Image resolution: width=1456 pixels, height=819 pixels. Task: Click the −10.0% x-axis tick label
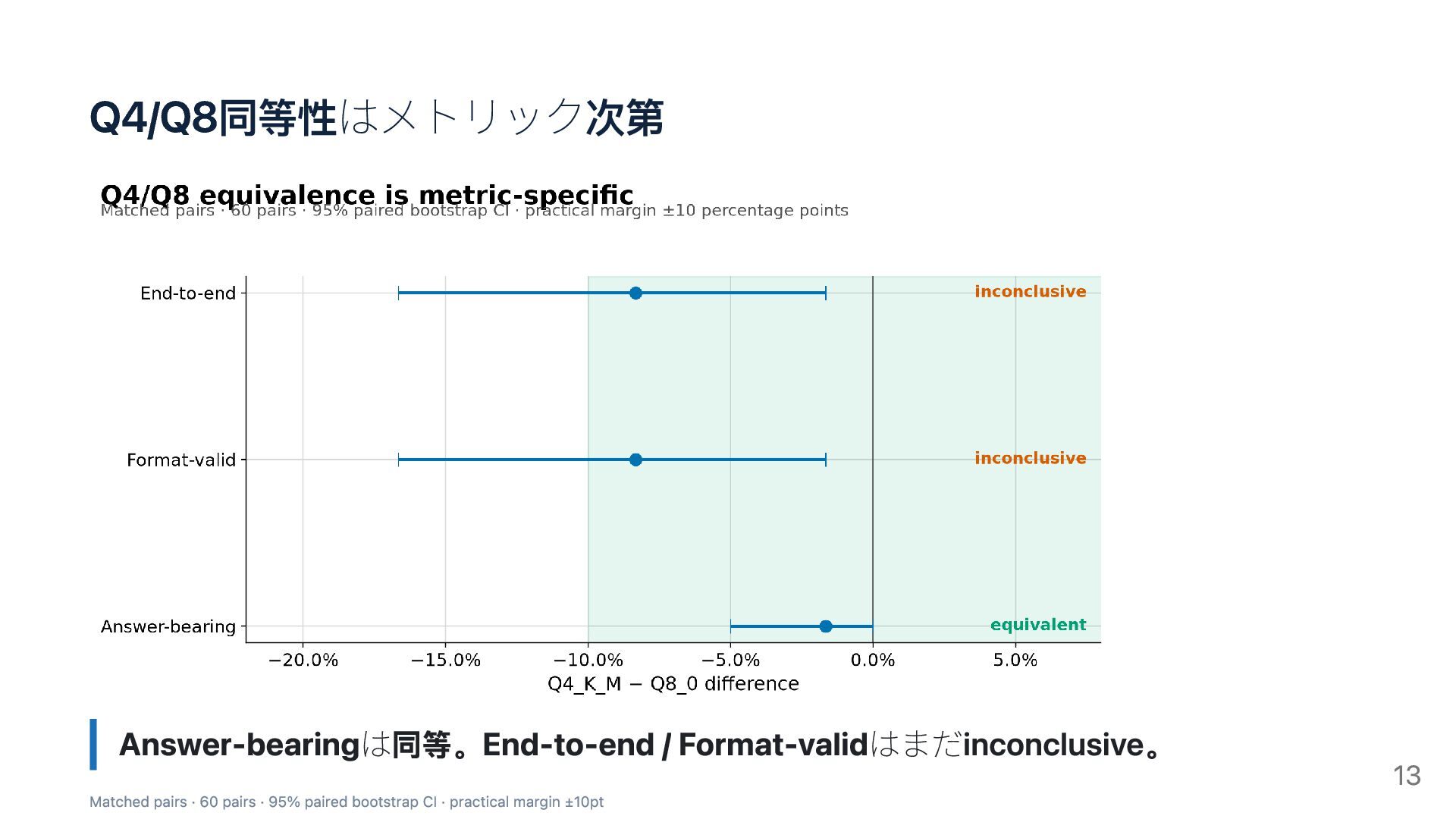[x=588, y=661]
